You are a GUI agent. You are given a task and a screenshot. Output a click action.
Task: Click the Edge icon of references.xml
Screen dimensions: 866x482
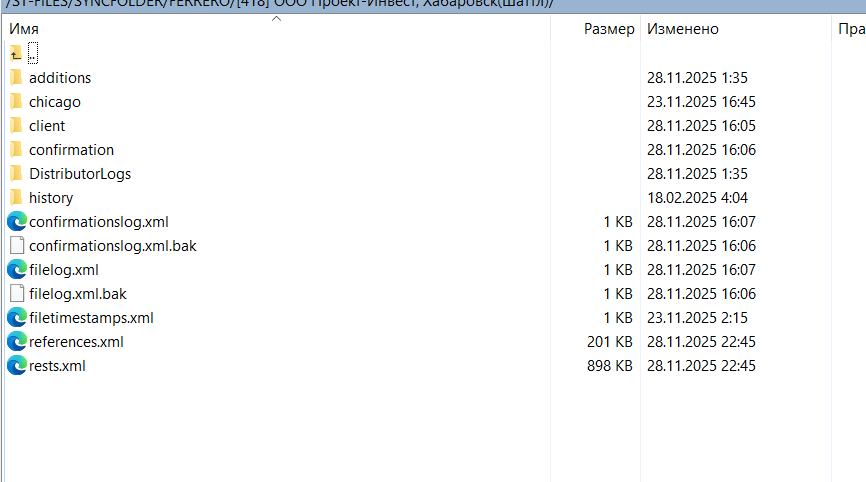pos(17,342)
